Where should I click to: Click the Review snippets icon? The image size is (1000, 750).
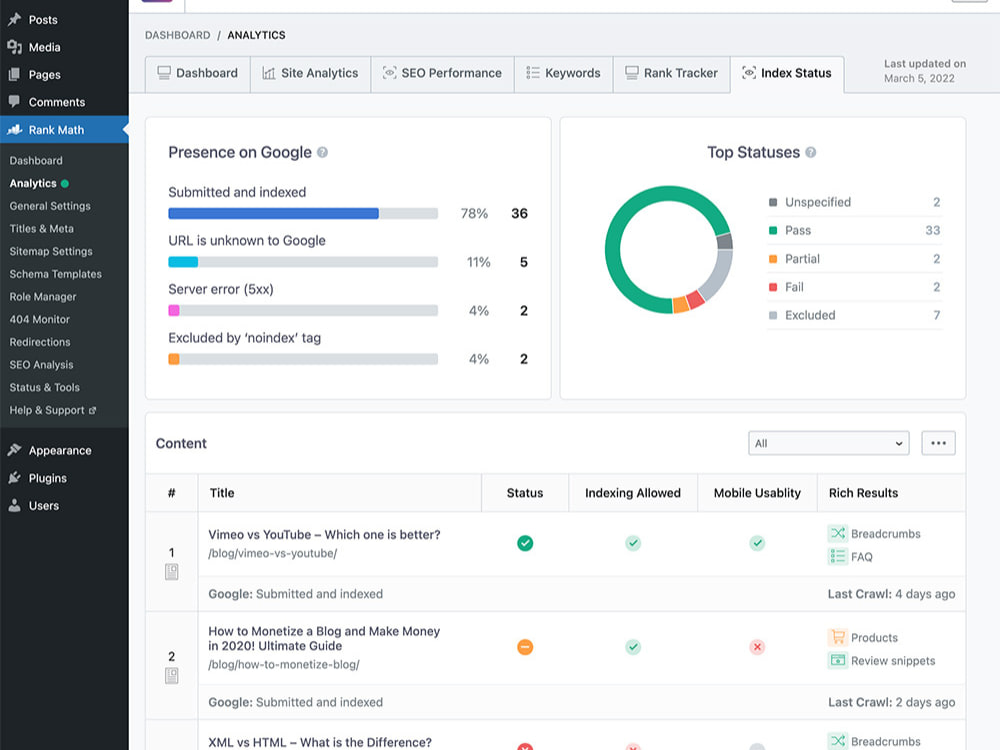point(837,660)
